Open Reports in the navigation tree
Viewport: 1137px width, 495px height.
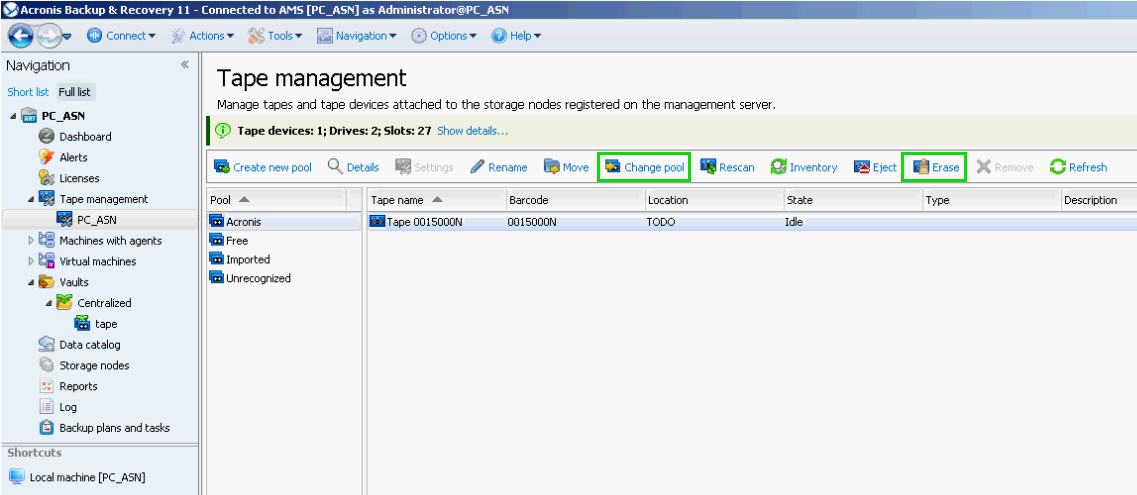[68, 386]
